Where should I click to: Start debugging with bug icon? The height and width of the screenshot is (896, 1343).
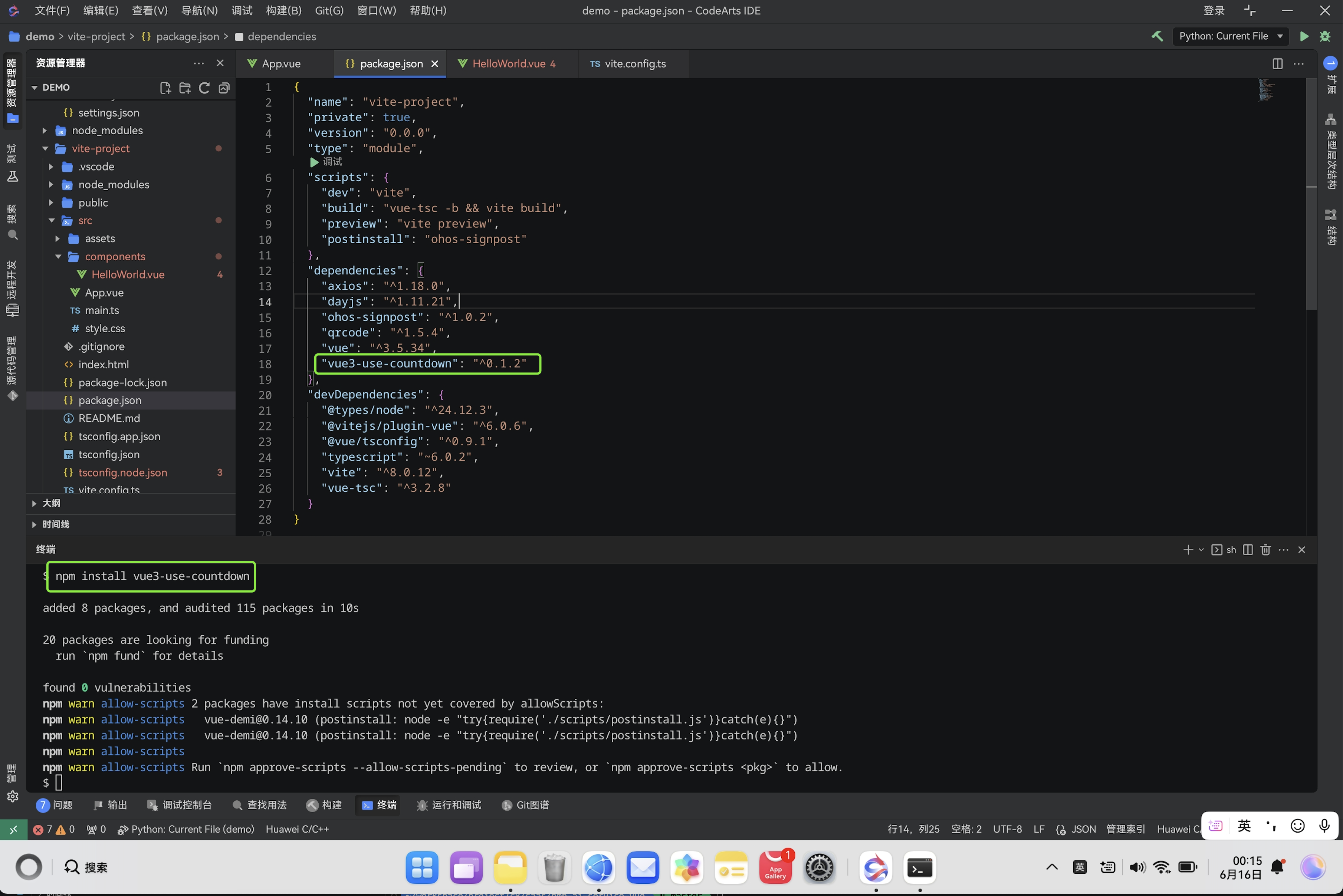(1325, 36)
